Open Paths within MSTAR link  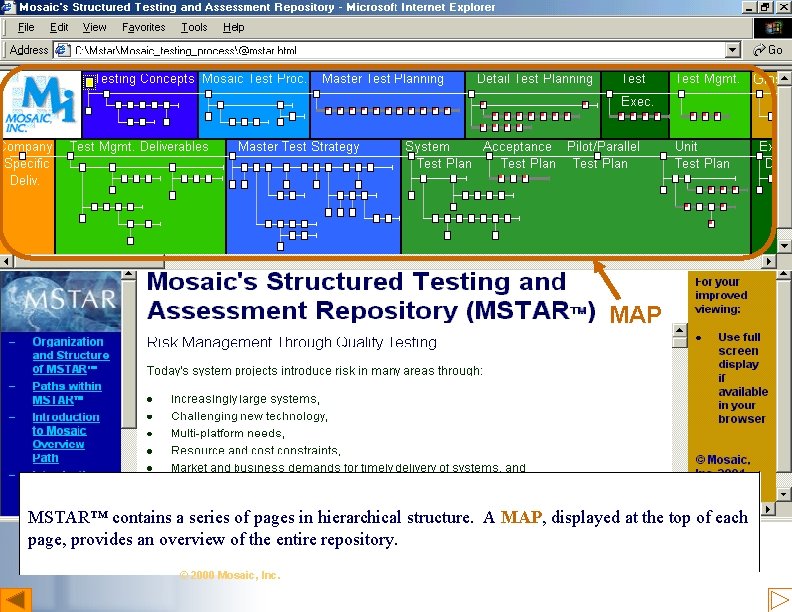click(67, 393)
